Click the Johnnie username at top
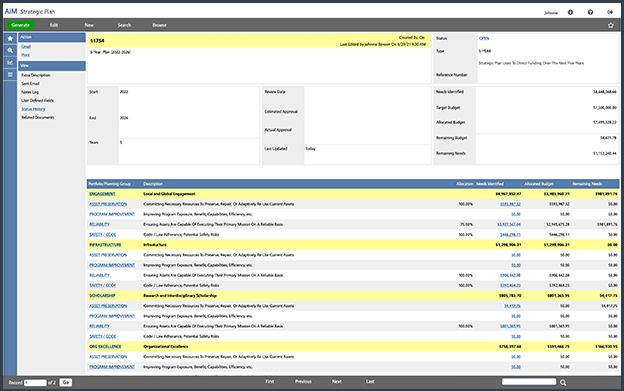 551,13
